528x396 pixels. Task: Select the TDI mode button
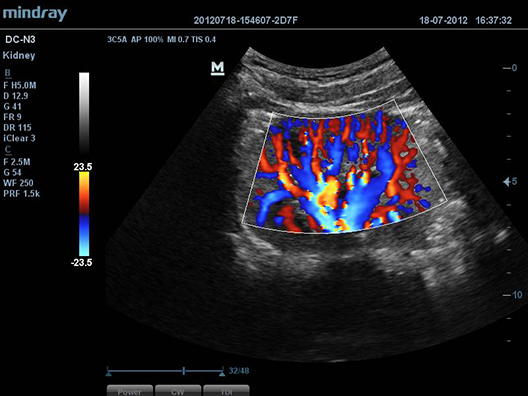(x=226, y=391)
